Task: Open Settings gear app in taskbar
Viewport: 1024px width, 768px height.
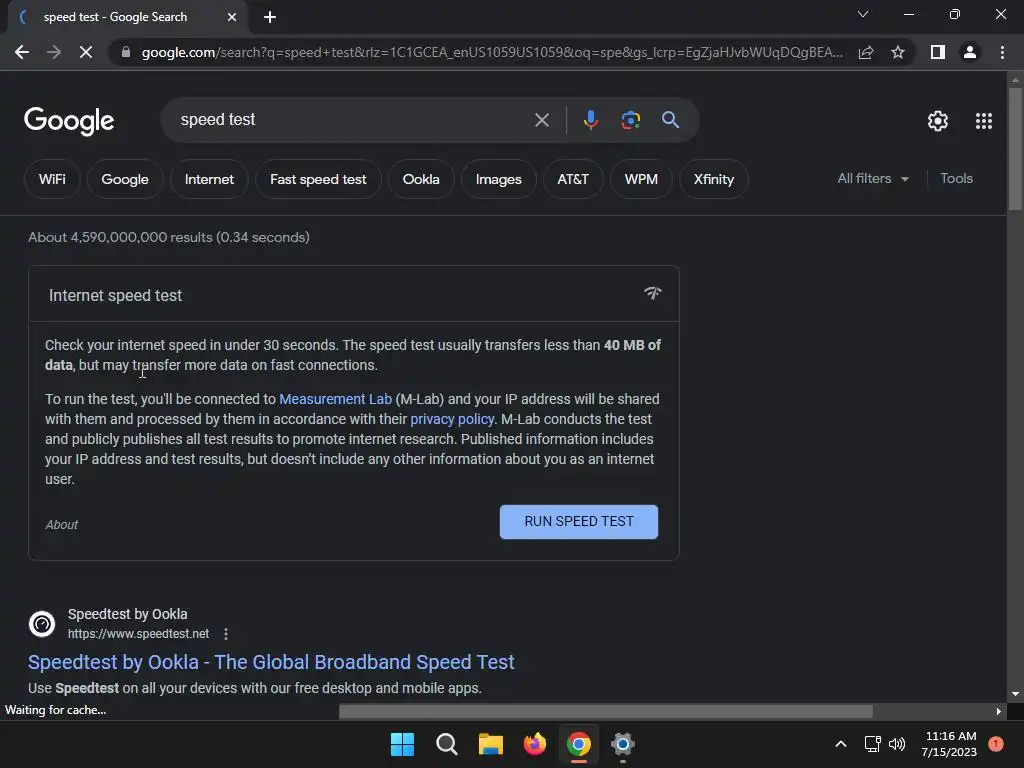Action: [623, 744]
